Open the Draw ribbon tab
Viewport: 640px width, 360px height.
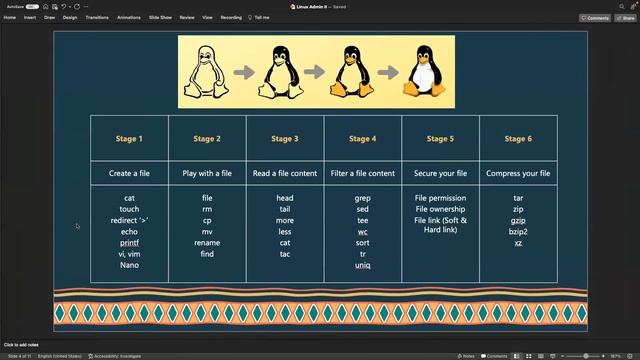click(49, 18)
